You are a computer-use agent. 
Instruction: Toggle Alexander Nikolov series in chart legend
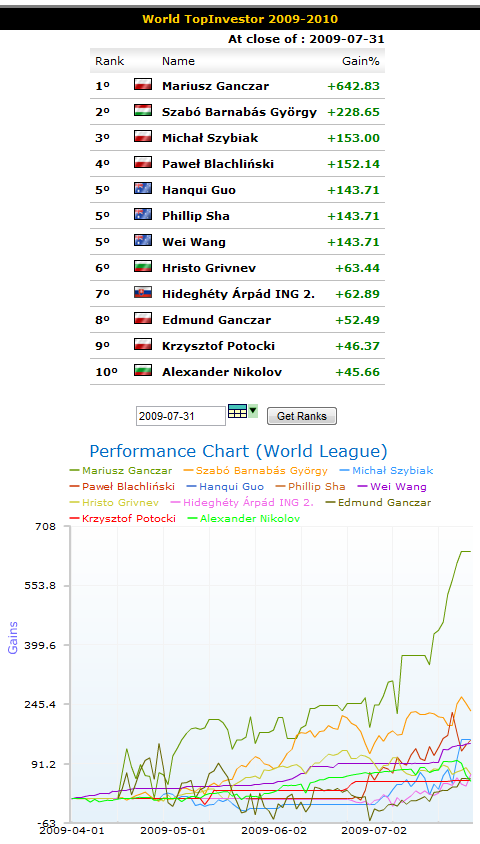coord(244,519)
